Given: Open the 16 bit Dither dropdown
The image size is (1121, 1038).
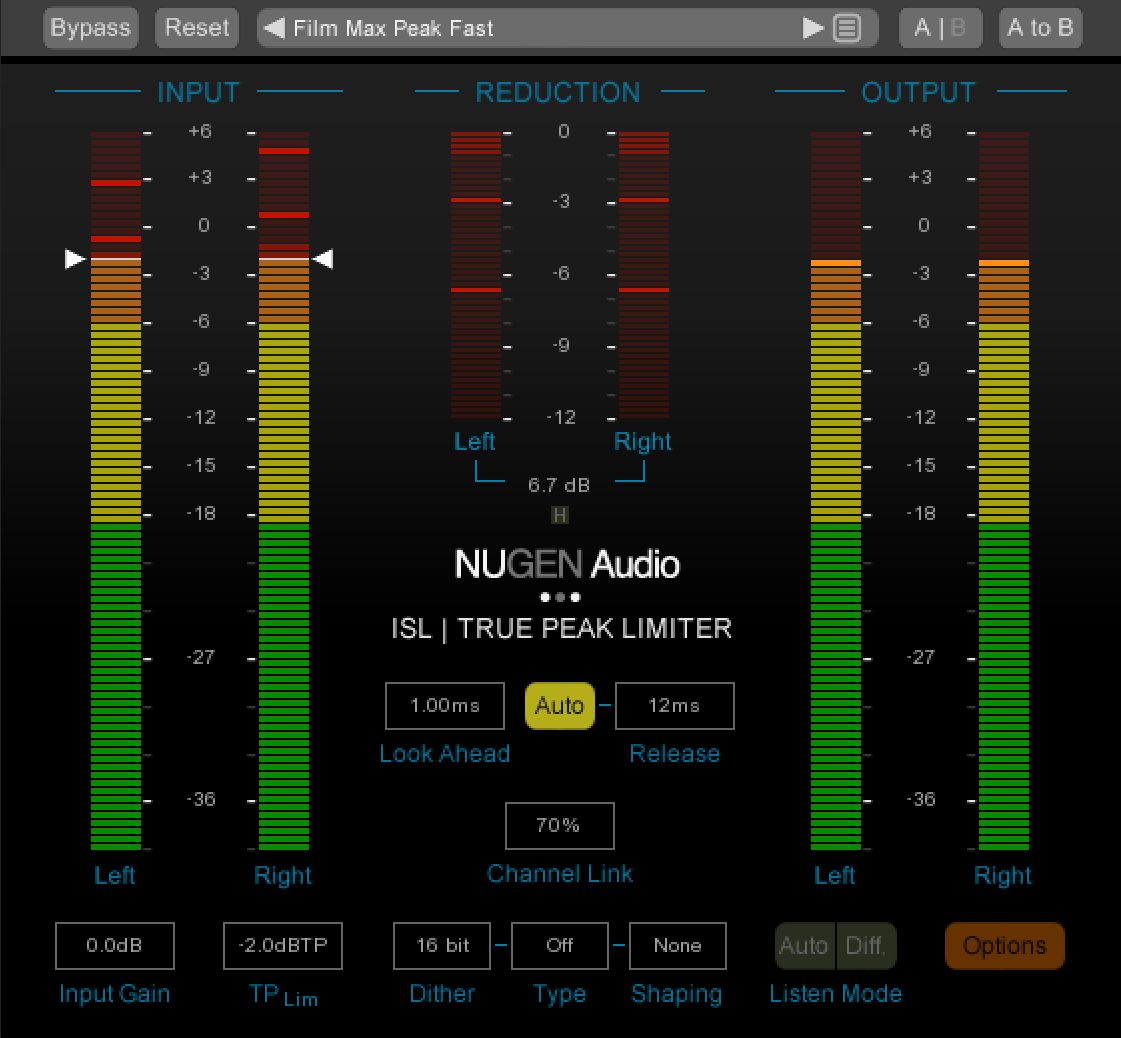Looking at the screenshot, I should click(443, 946).
